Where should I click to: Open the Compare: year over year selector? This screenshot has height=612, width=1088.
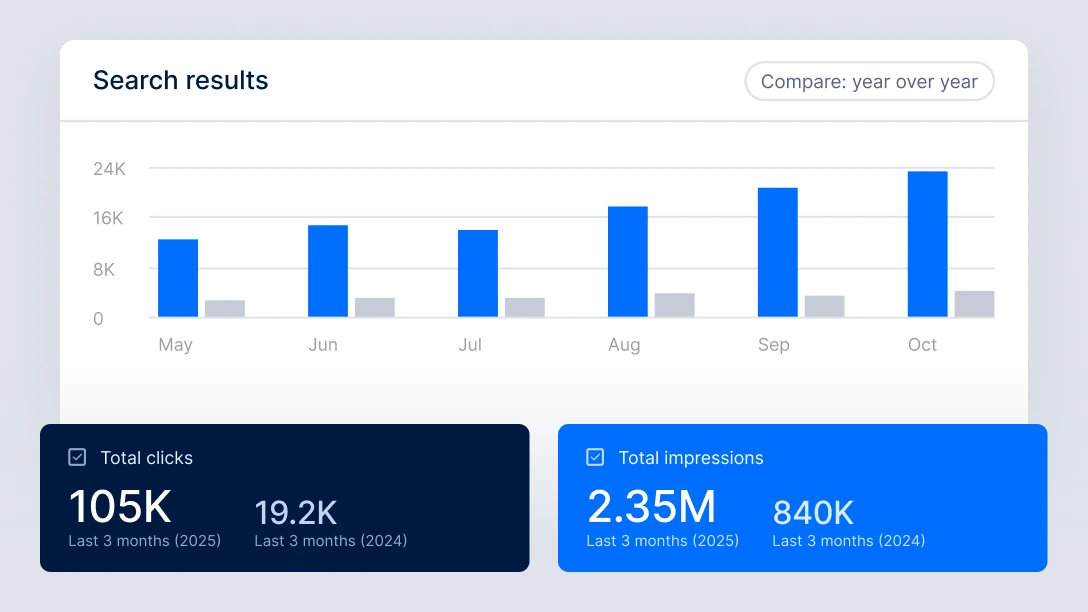tap(869, 81)
